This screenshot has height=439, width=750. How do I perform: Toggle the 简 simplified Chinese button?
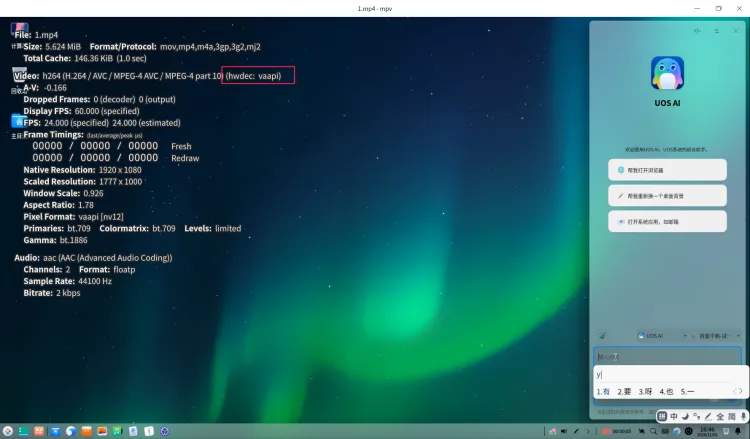(732, 417)
